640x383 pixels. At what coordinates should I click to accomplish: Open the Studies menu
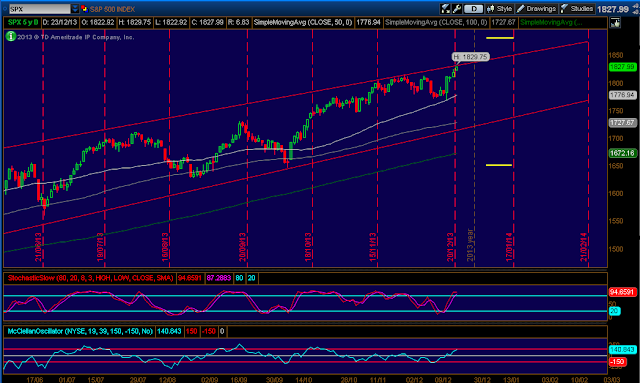pos(577,9)
